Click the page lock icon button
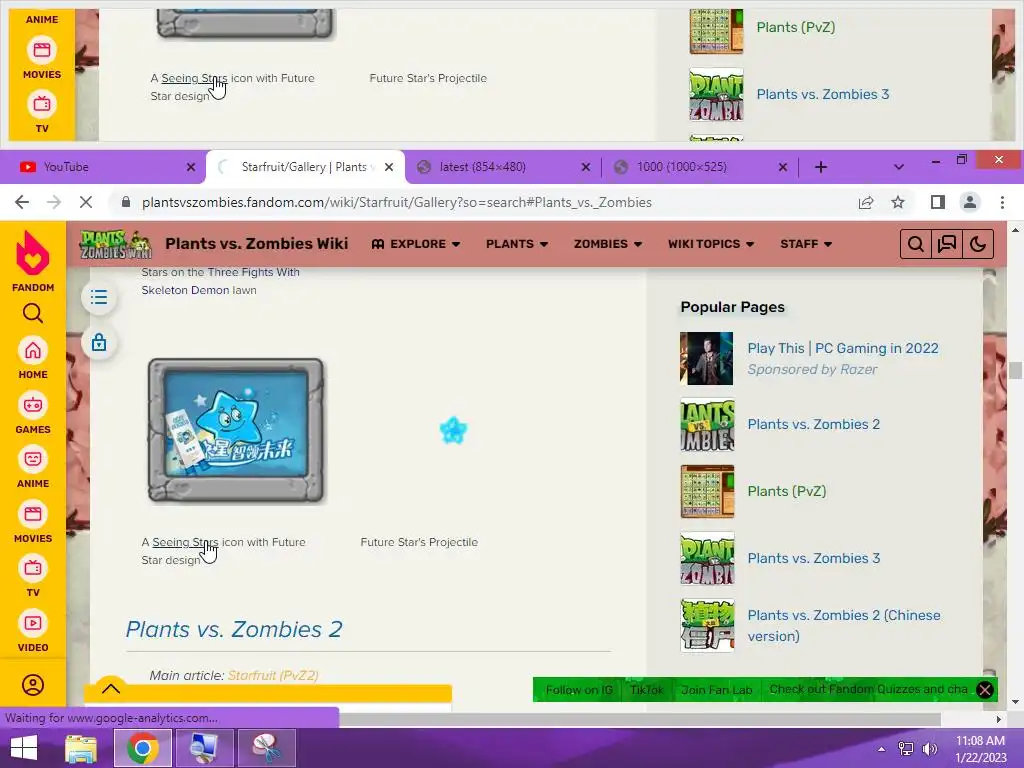This screenshot has height=768, width=1024. [99, 342]
